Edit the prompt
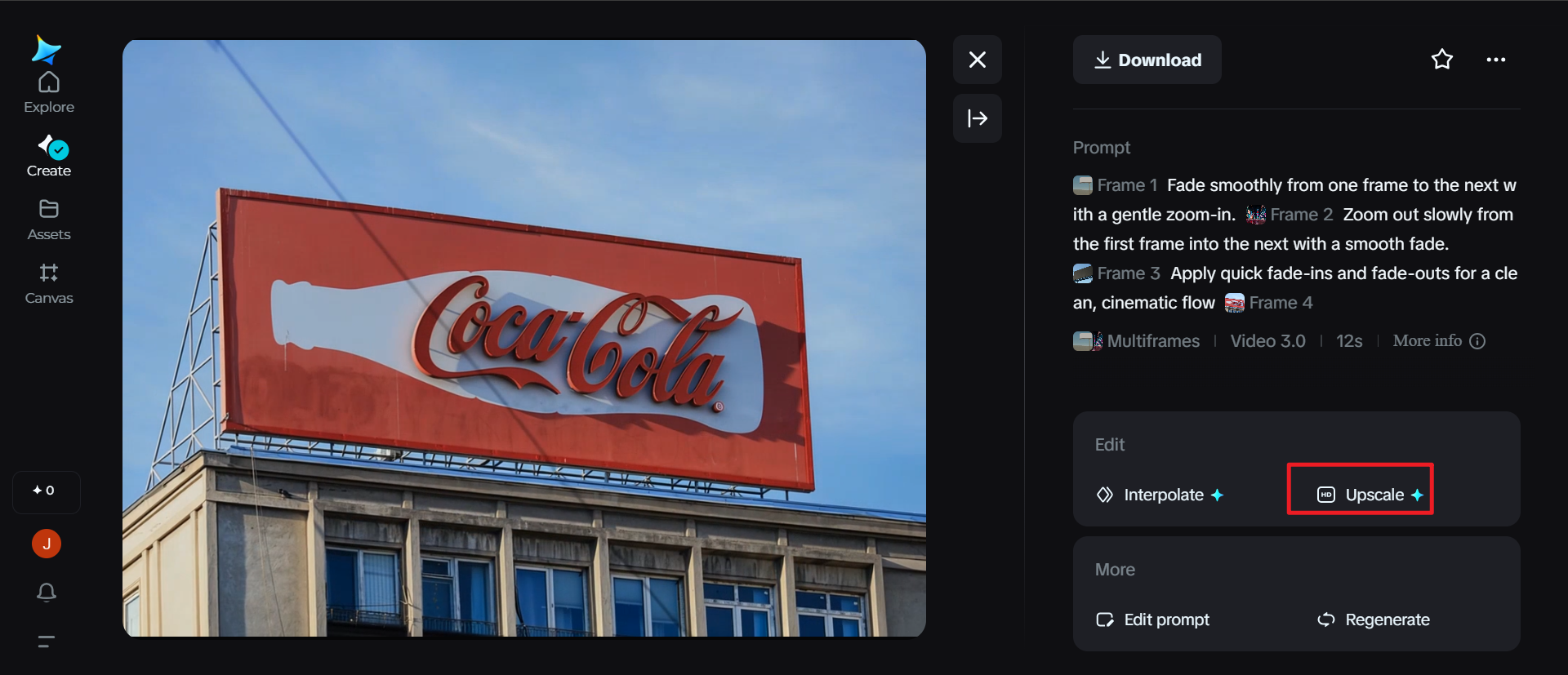This screenshot has height=675, width=1568. coord(1152,619)
